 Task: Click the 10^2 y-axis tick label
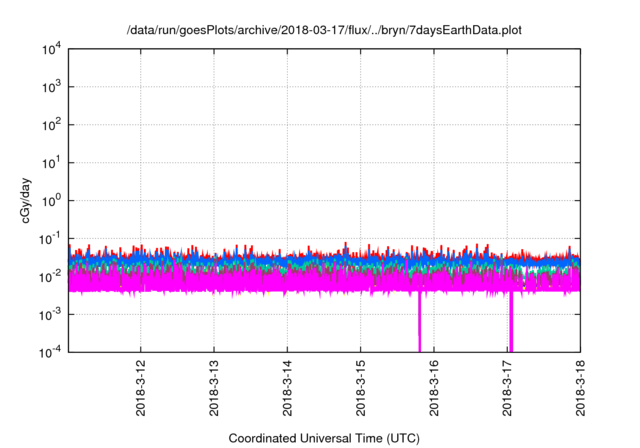click(51, 125)
